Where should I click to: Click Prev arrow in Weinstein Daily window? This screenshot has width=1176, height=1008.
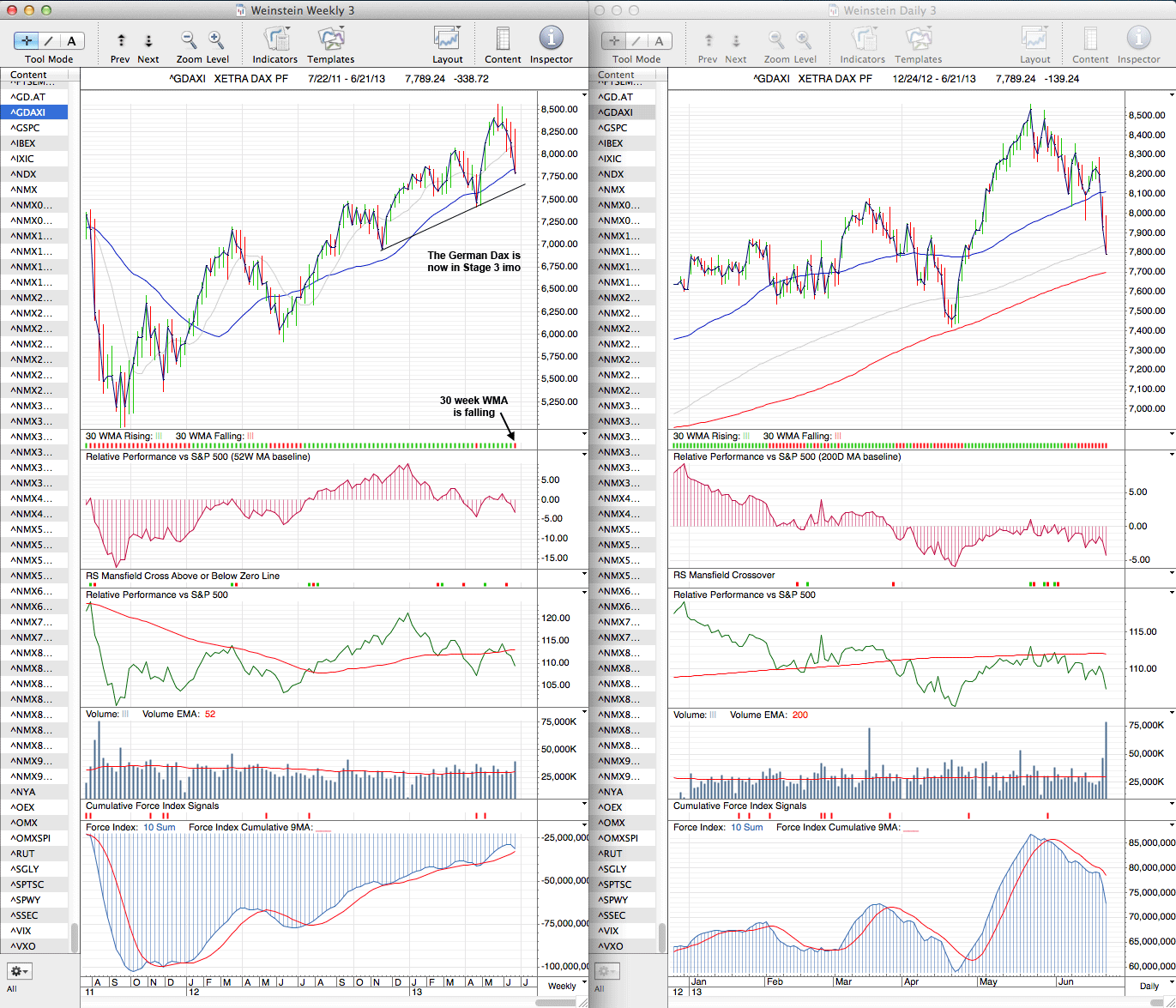coord(709,40)
